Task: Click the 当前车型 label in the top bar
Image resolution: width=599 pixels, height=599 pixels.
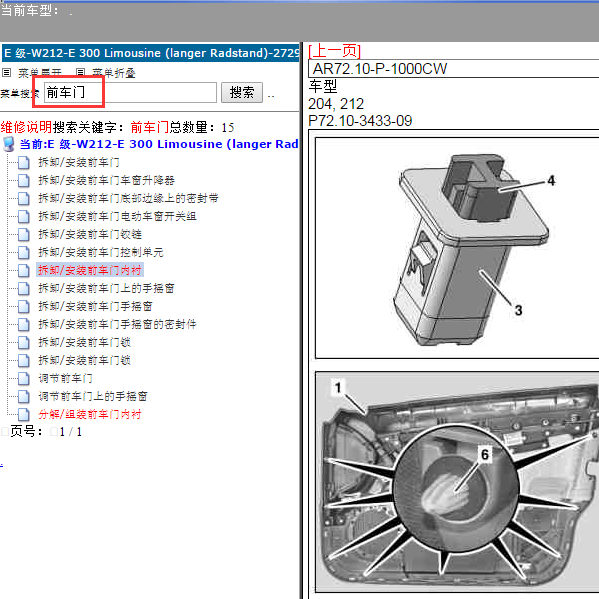Action: pyautogui.click(x=29, y=10)
